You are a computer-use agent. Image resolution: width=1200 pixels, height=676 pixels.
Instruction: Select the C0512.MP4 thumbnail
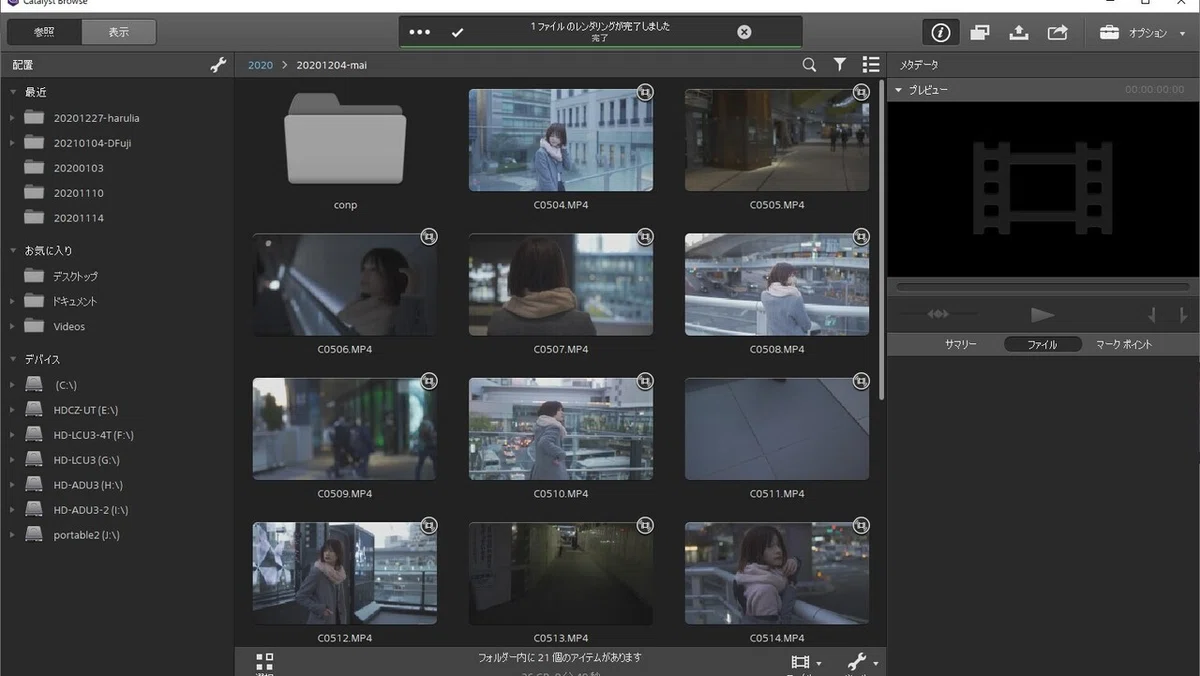click(345, 573)
